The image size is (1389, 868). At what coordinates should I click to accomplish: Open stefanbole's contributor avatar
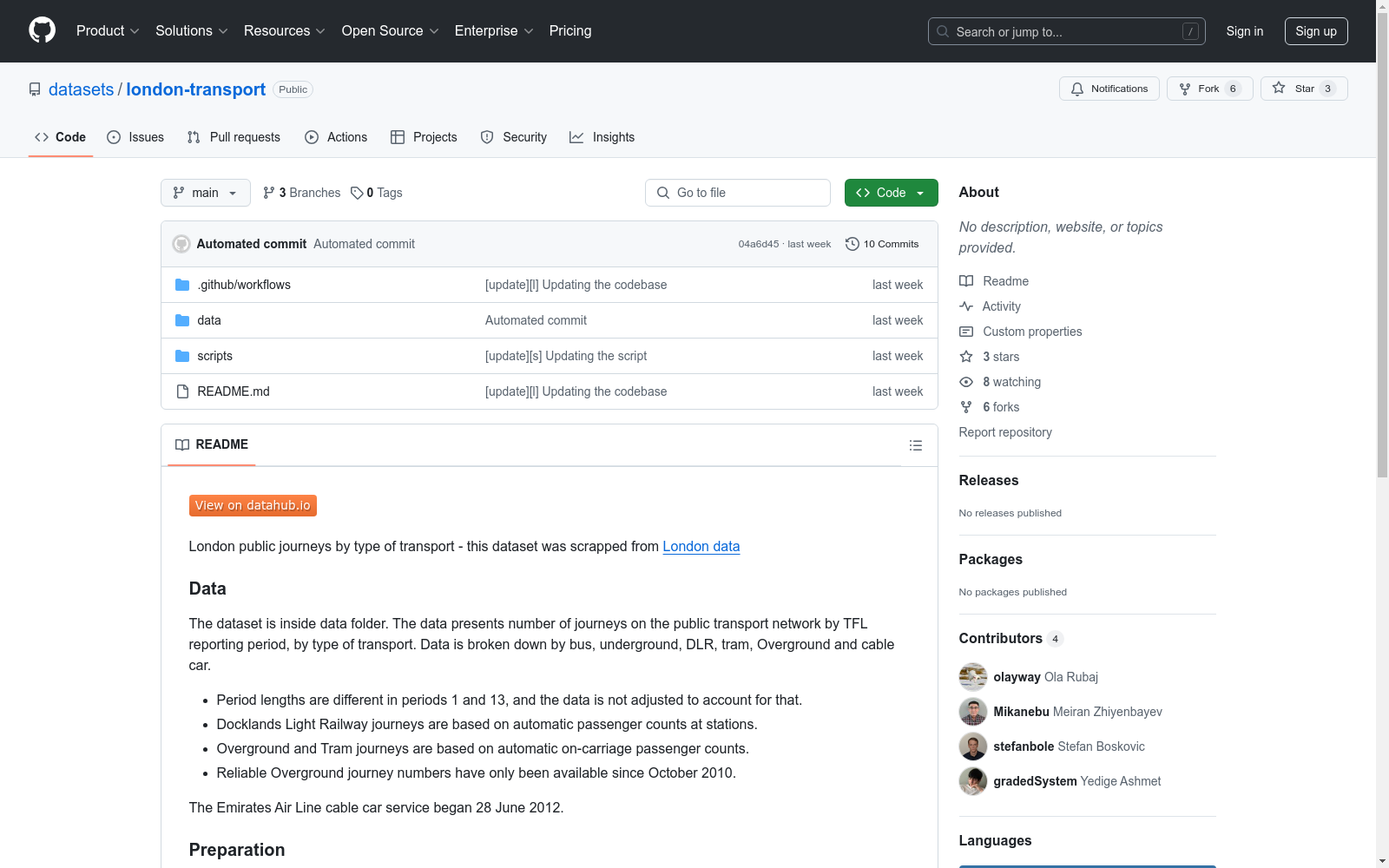coord(973,746)
